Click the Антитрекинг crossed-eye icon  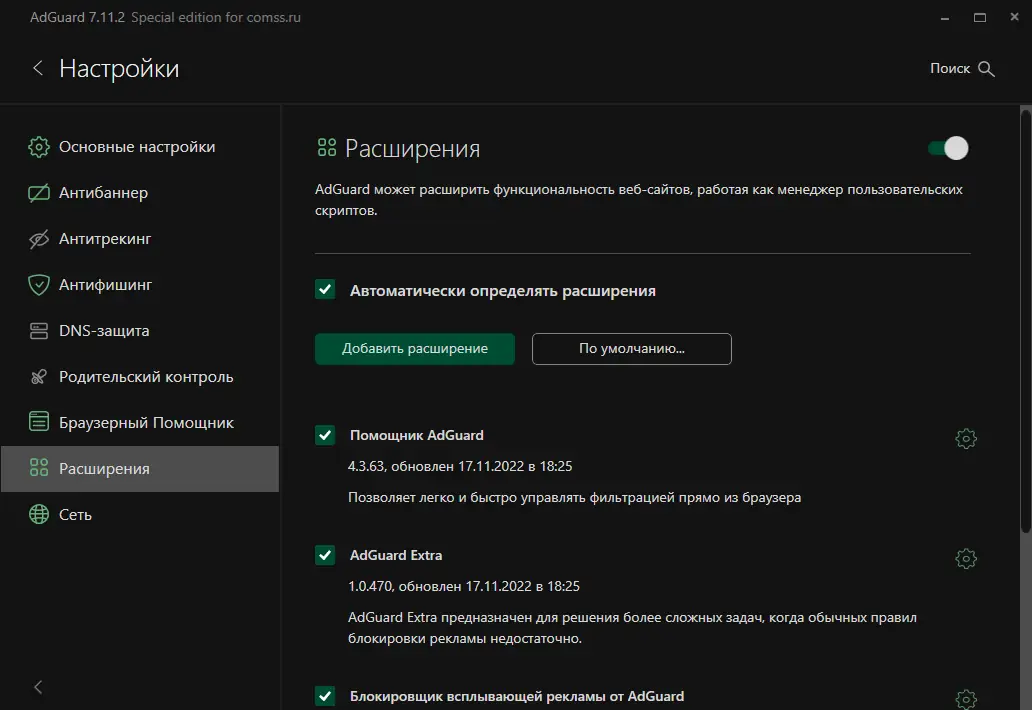click(39, 239)
